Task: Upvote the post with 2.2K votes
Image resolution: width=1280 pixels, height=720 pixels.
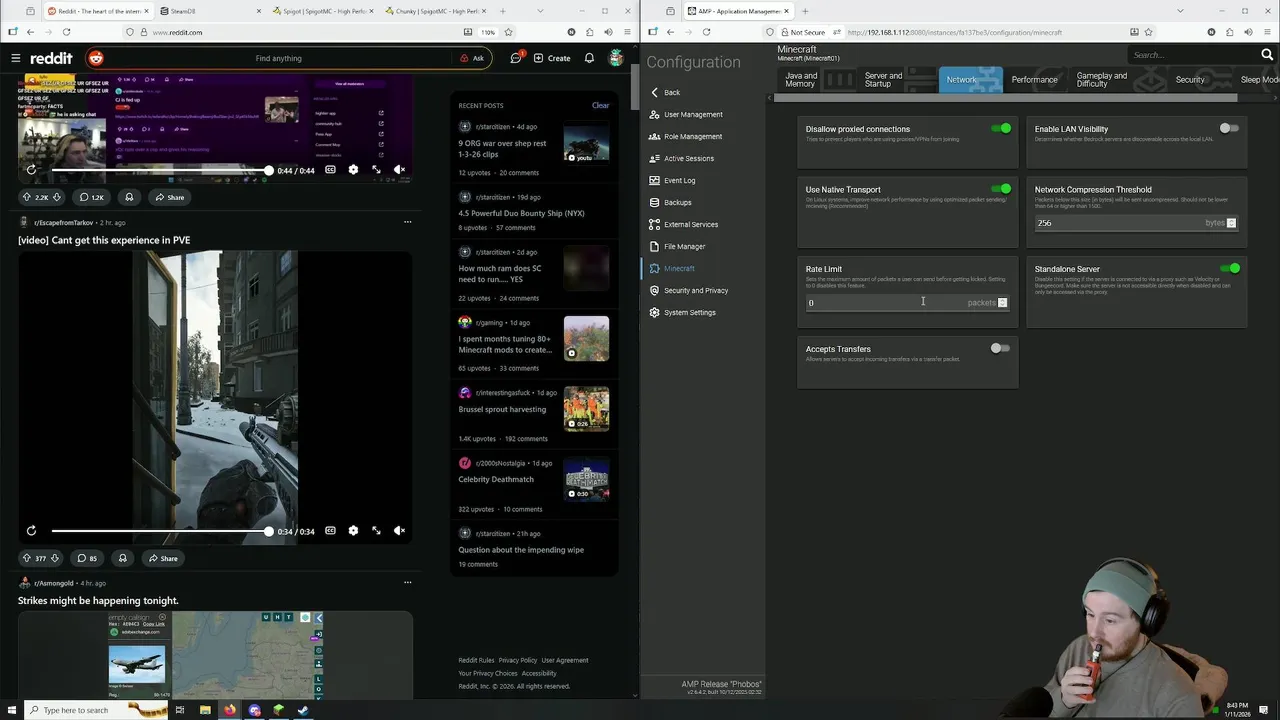Action: (27, 197)
